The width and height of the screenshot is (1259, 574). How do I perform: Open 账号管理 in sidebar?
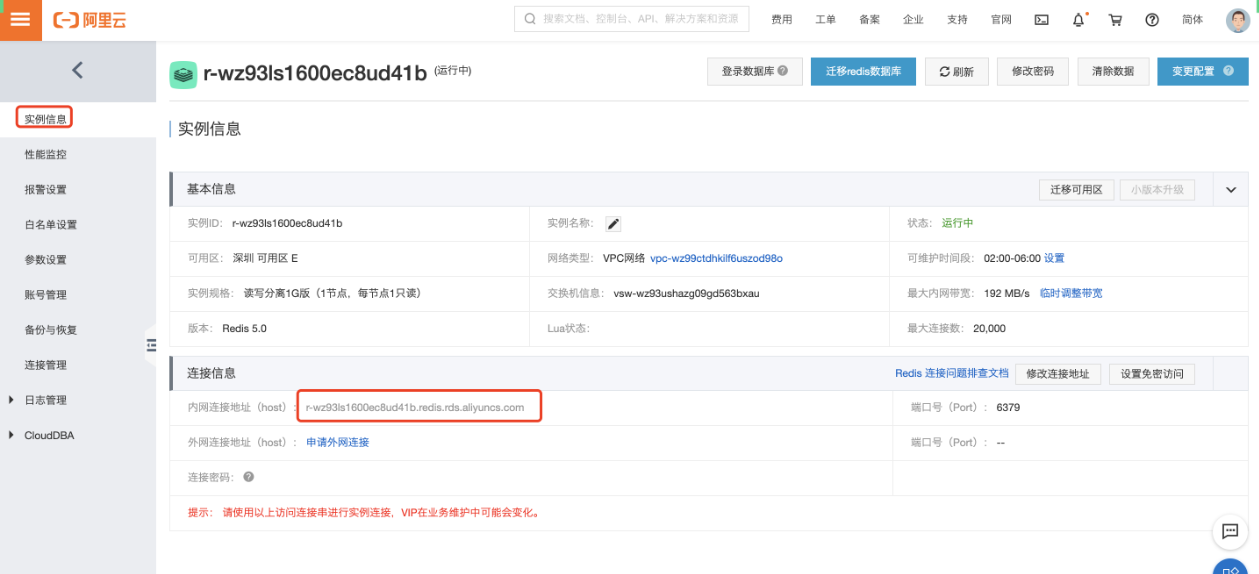pyautogui.click(x=46, y=295)
